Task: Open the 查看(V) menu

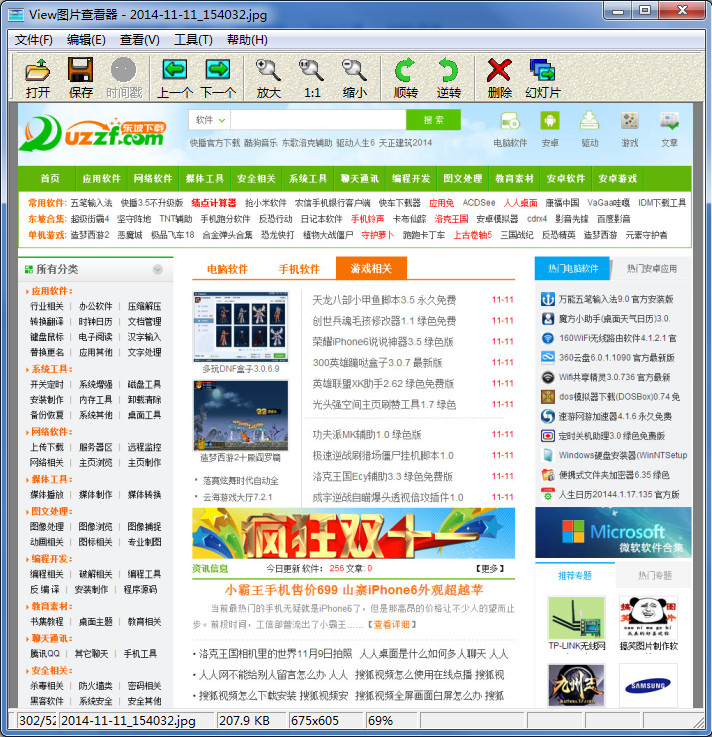Action: pyautogui.click(x=140, y=40)
